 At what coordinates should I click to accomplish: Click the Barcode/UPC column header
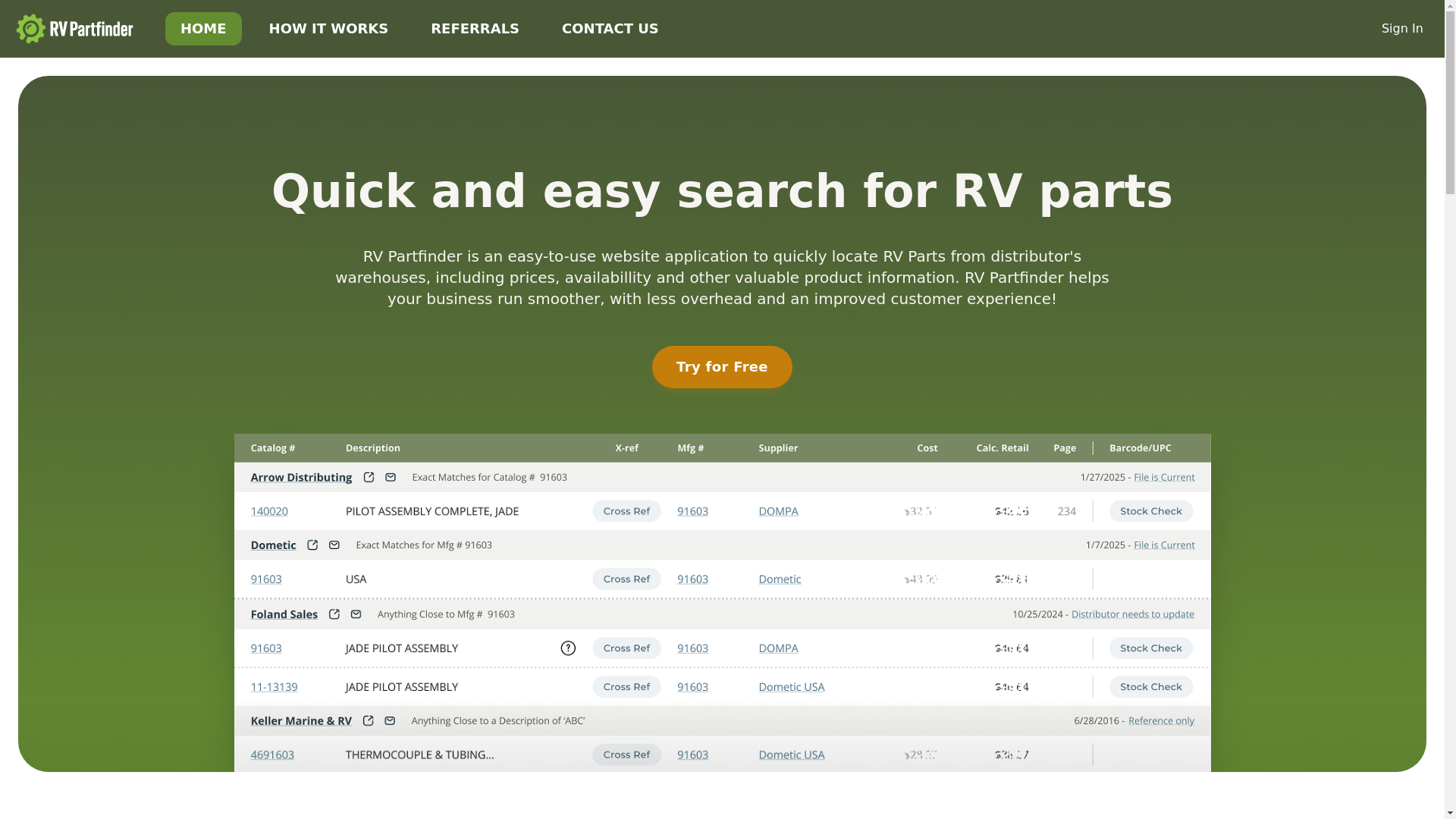(1140, 448)
